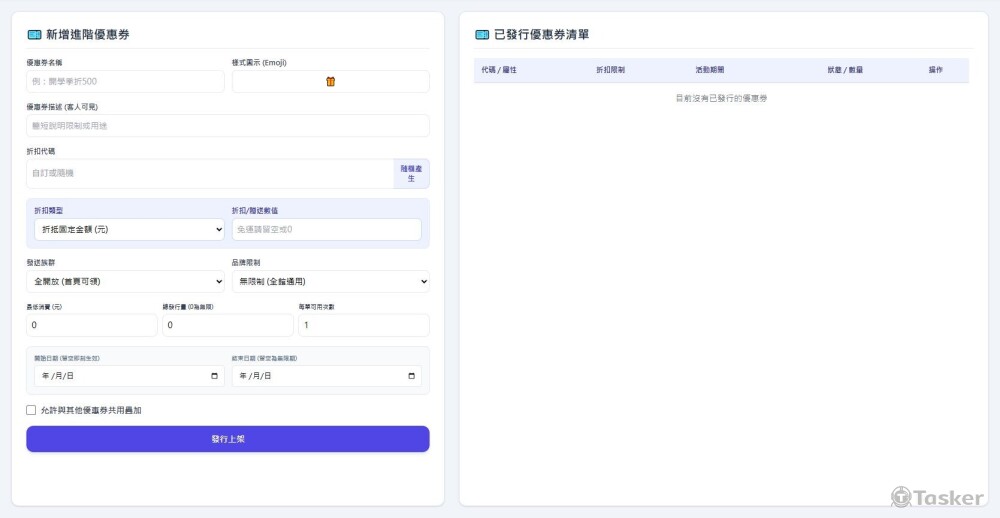Click the 隨機產生 random code button

(x=411, y=174)
